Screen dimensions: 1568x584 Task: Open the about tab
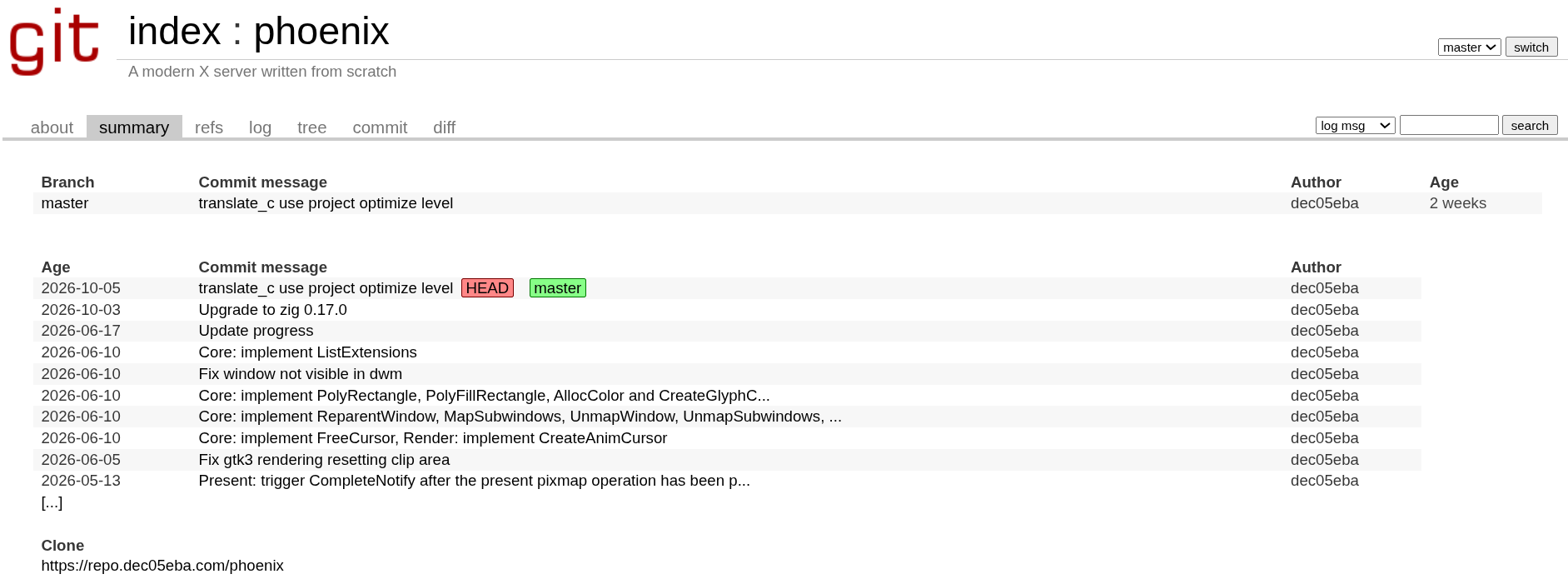pyautogui.click(x=52, y=127)
